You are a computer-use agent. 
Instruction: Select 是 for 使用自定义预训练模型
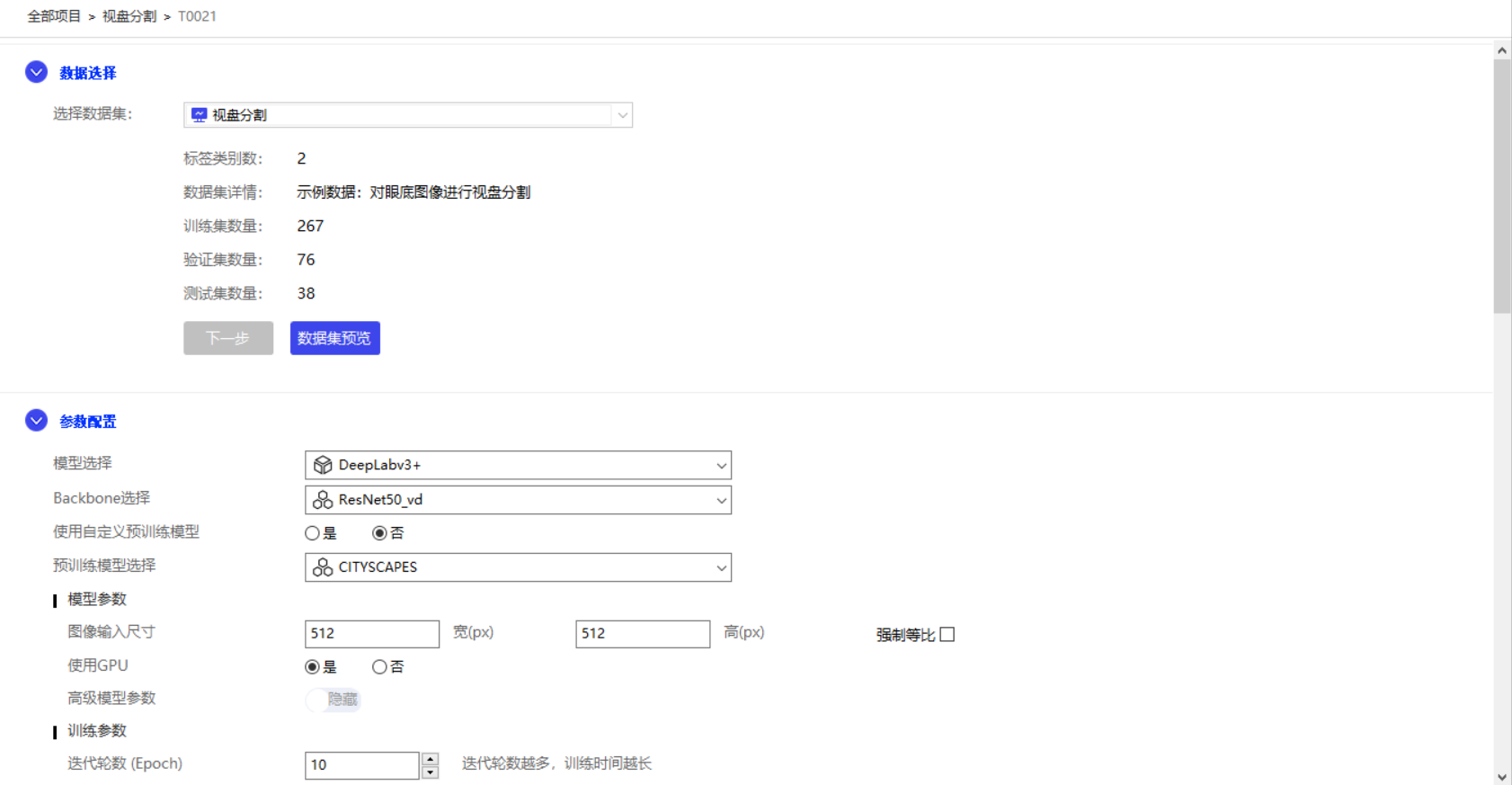click(312, 533)
